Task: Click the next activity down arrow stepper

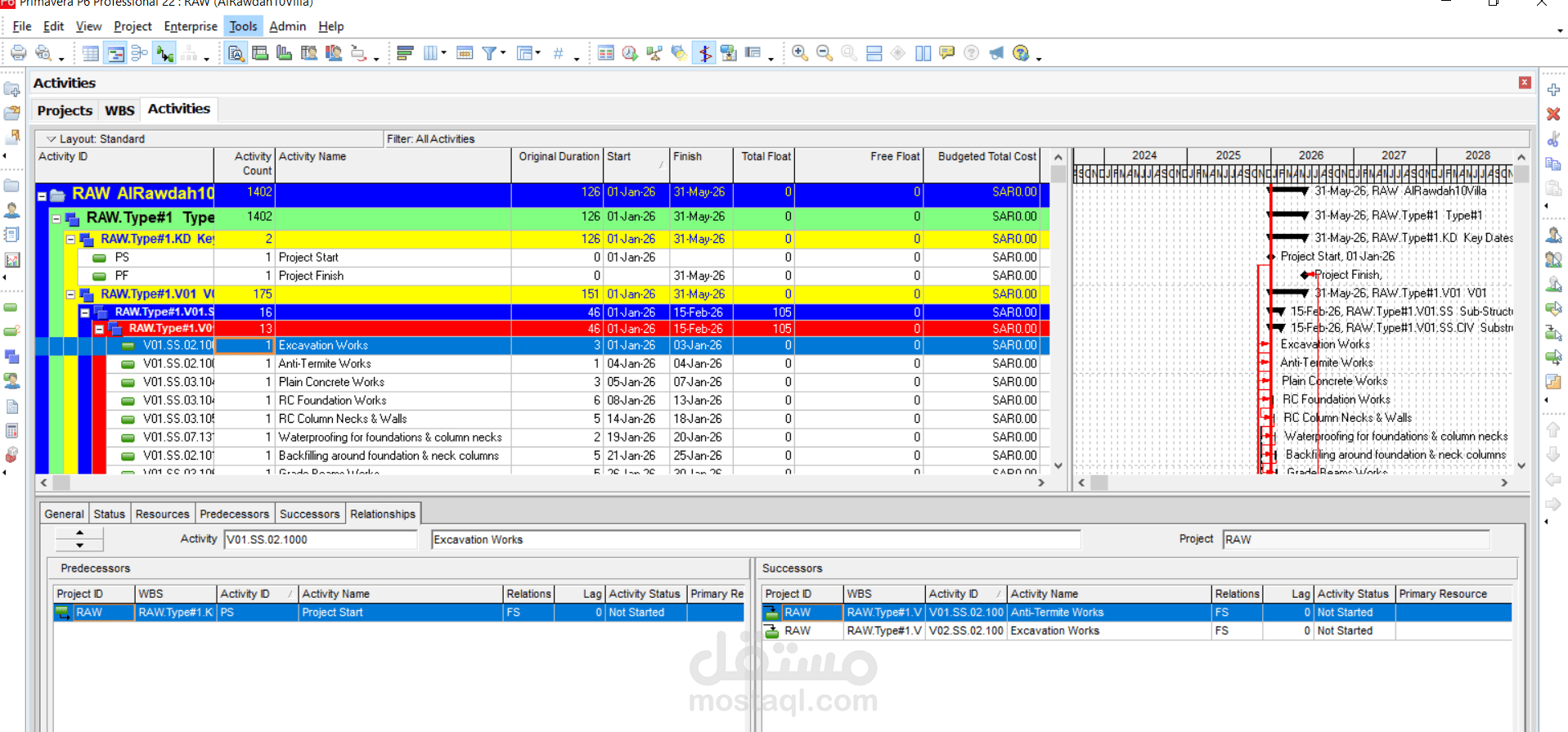Action: pyautogui.click(x=79, y=545)
